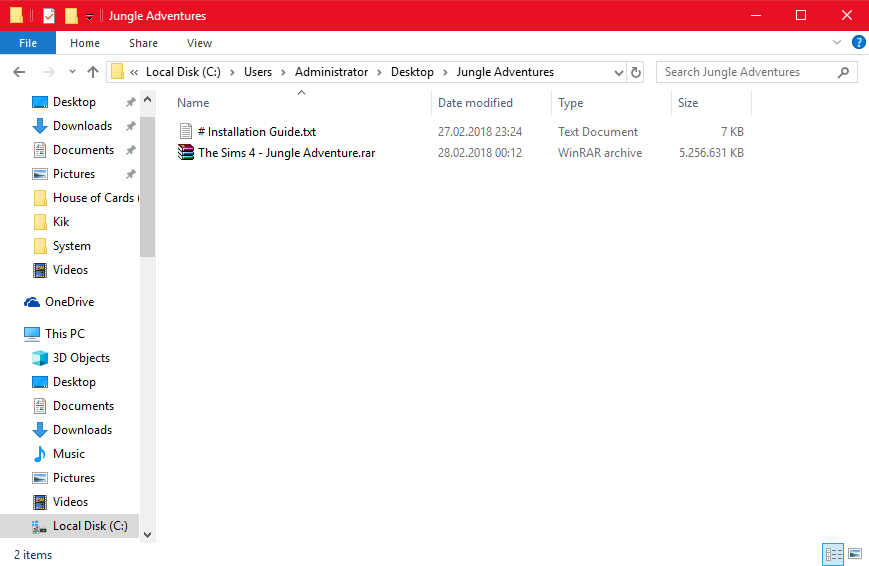Open OneDrive in the navigation pane

pos(69,302)
